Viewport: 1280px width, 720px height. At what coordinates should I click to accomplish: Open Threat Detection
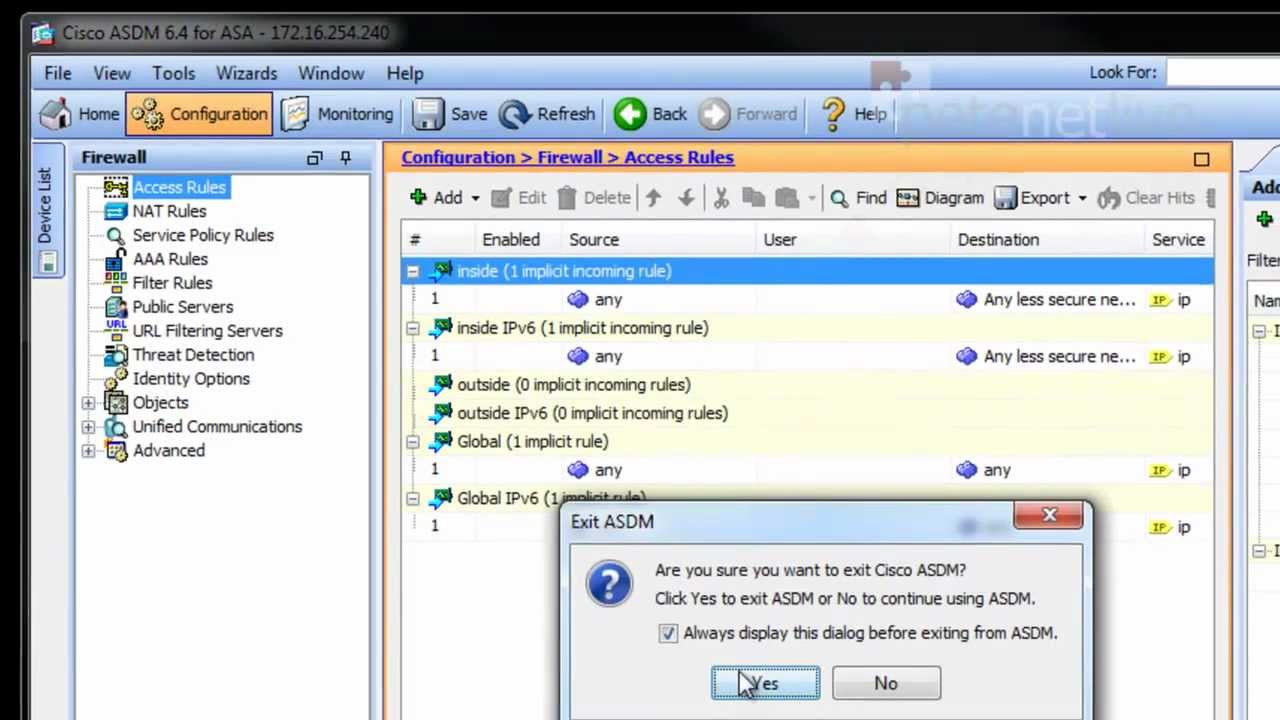pyautogui.click(x=193, y=355)
